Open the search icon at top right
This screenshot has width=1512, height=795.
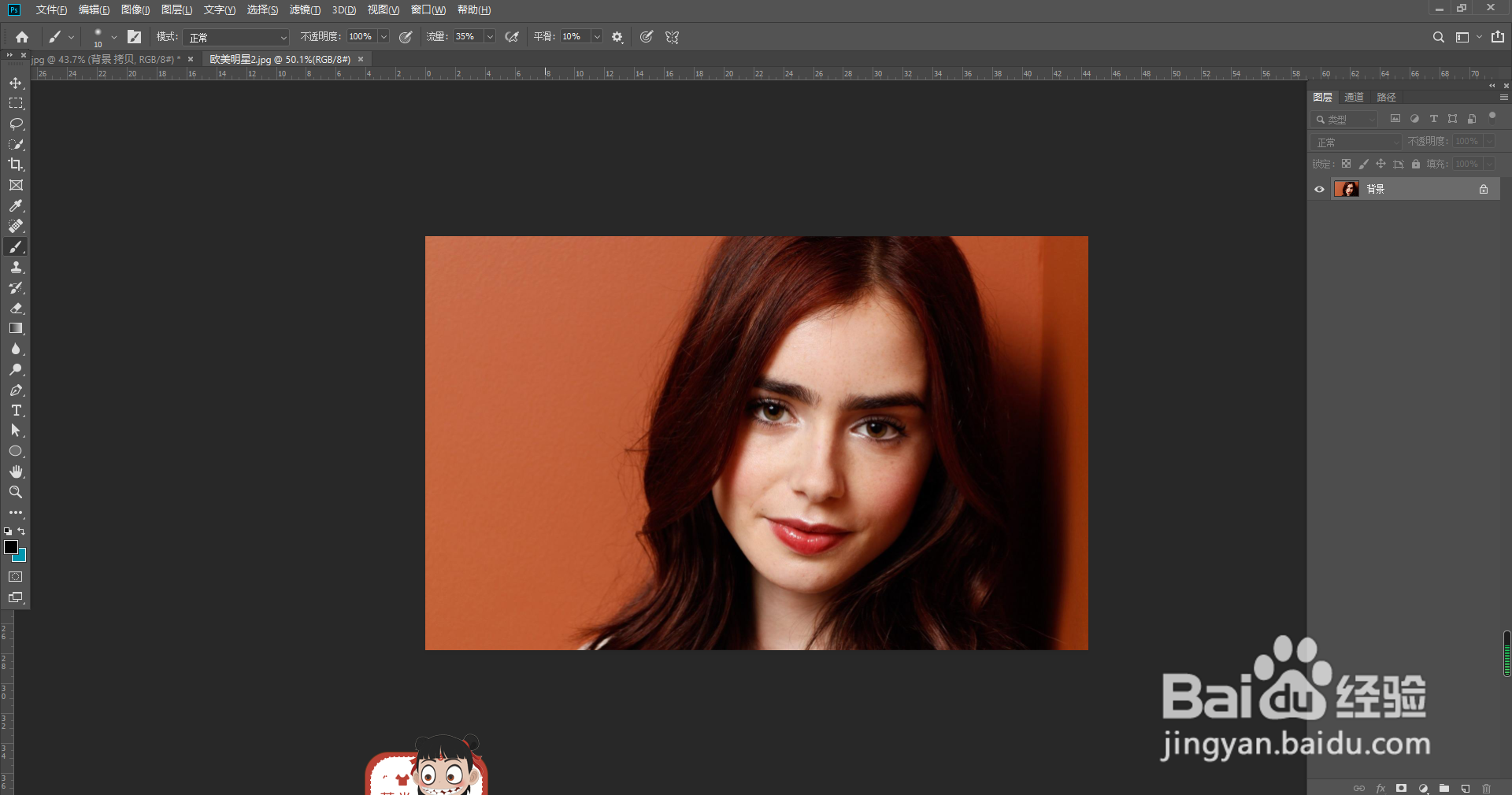(x=1438, y=37)
